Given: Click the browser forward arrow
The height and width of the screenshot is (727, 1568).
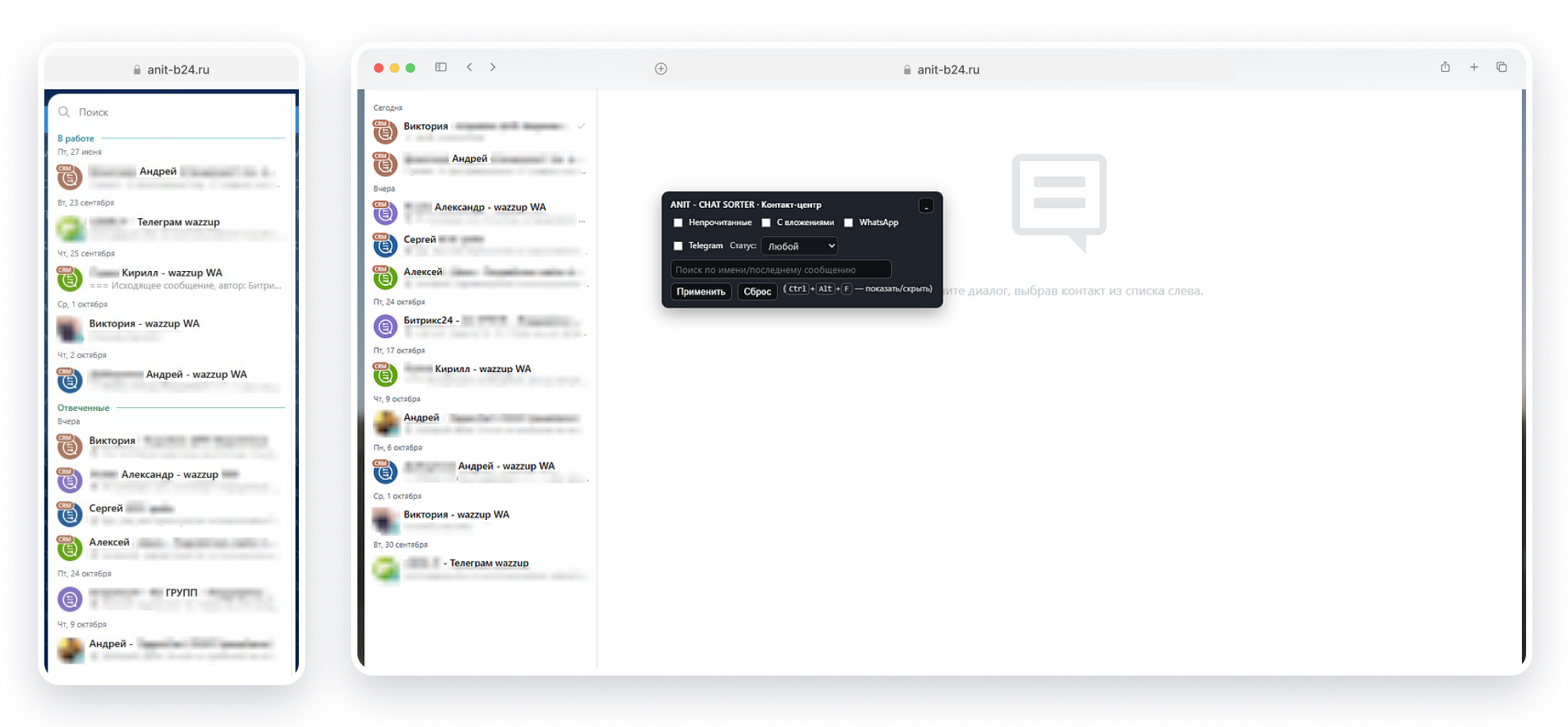Looking at the screenshot, I should [493, 68].
